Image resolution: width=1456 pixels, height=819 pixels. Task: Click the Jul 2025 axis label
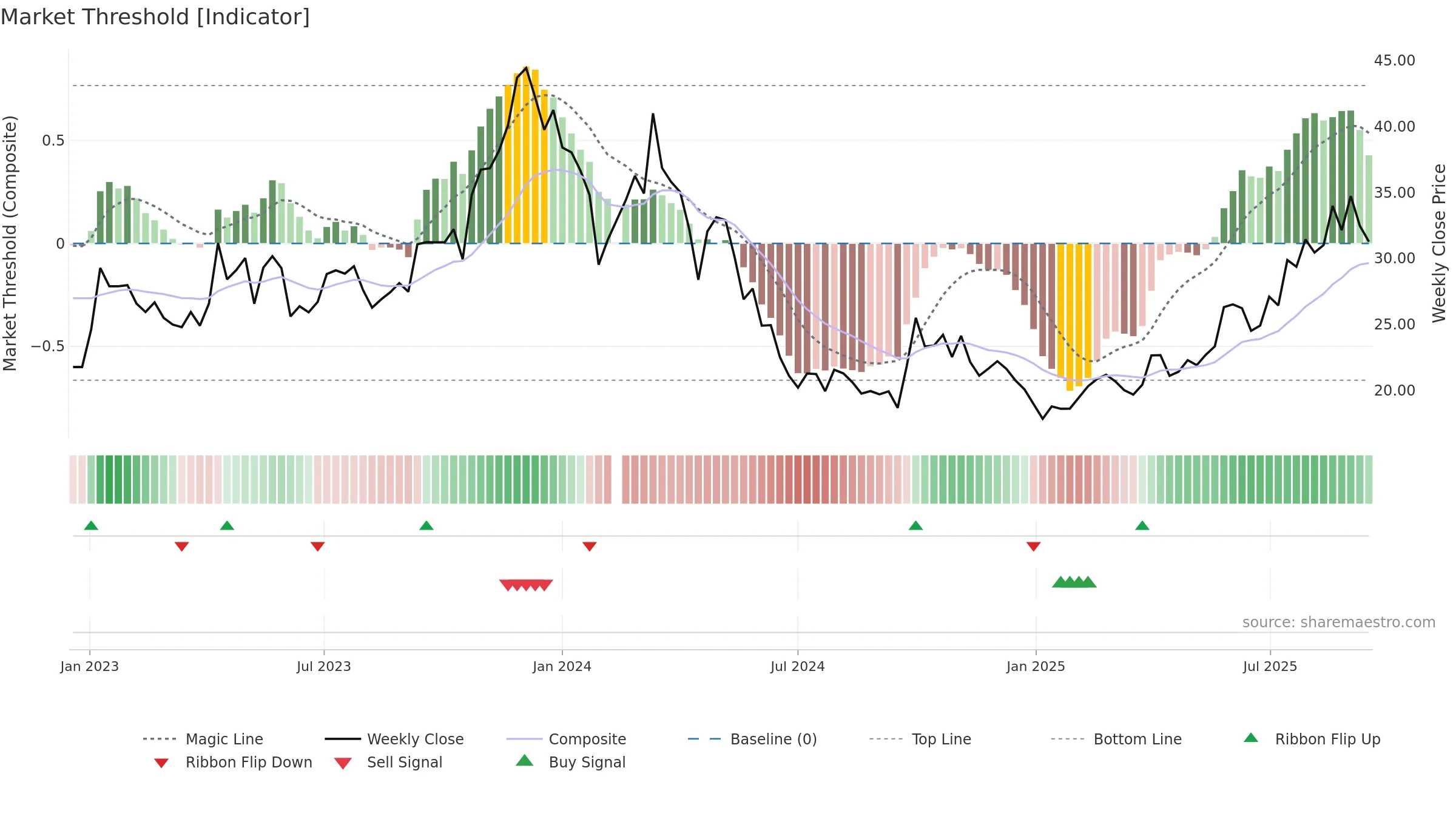[x=1270, y=666]
